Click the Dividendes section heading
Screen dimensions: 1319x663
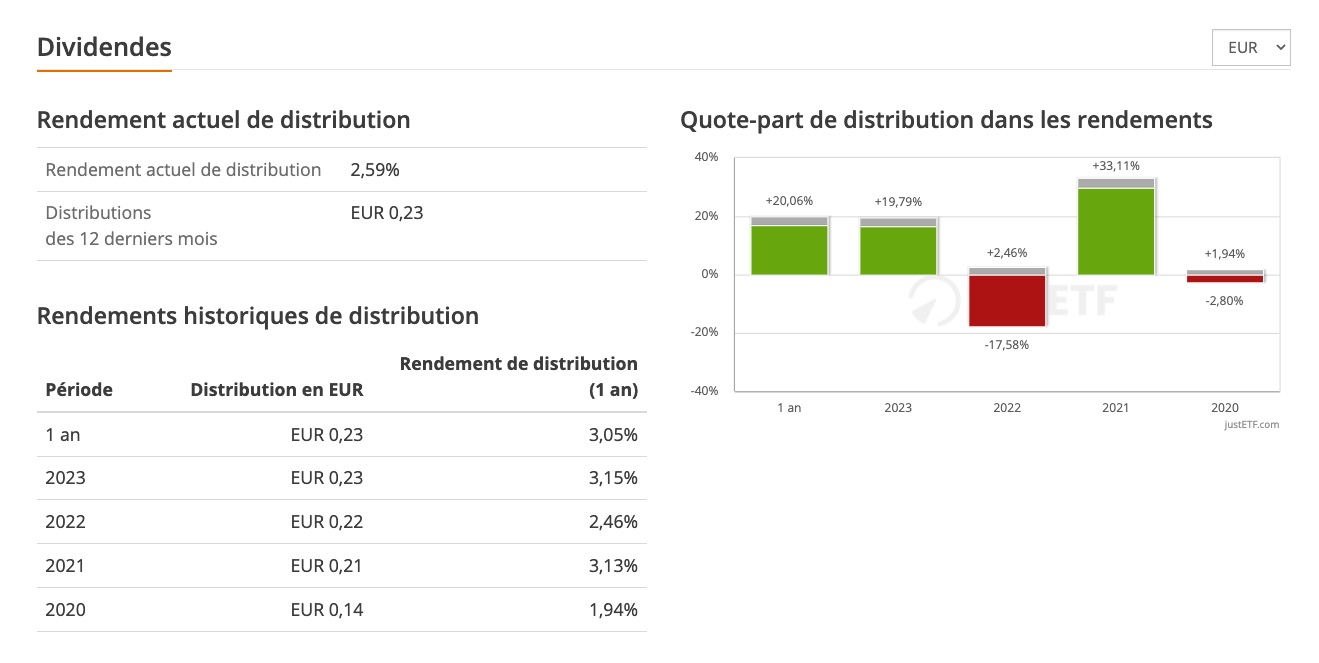pyautogui.click(x=104, y=47)
